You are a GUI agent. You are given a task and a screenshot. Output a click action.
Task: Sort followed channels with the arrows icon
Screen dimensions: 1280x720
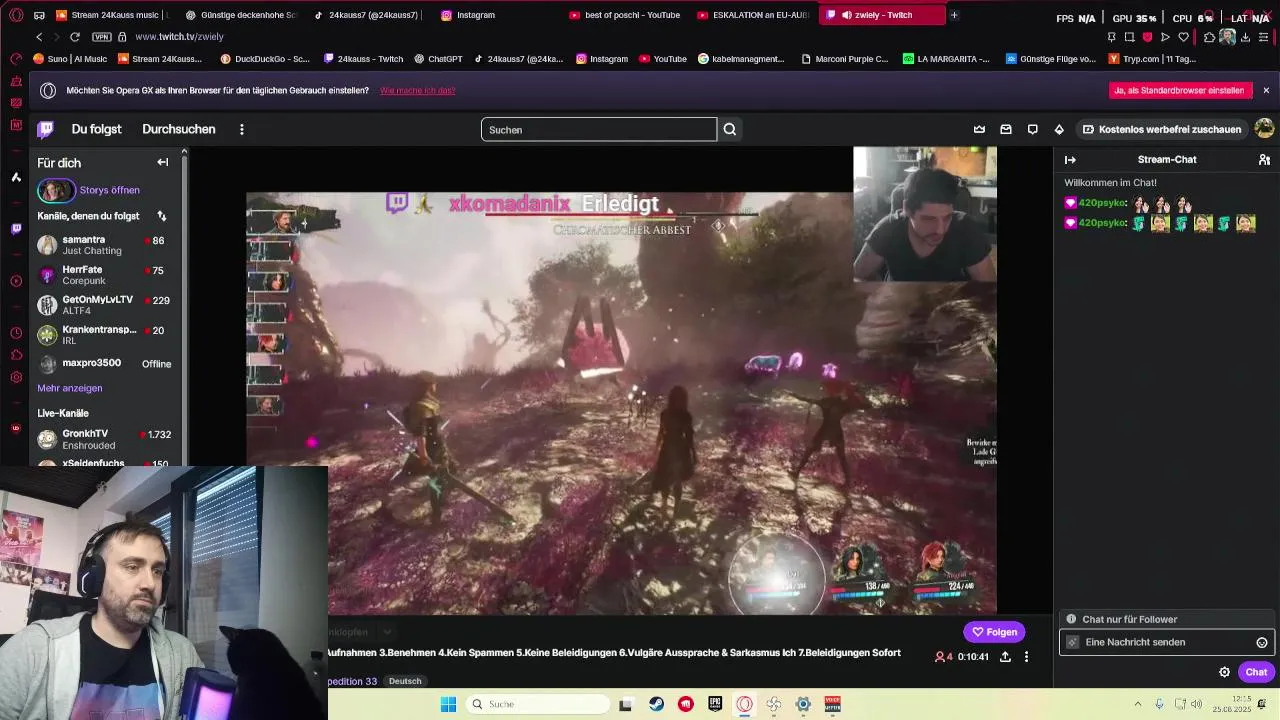(x=162, y=216)
